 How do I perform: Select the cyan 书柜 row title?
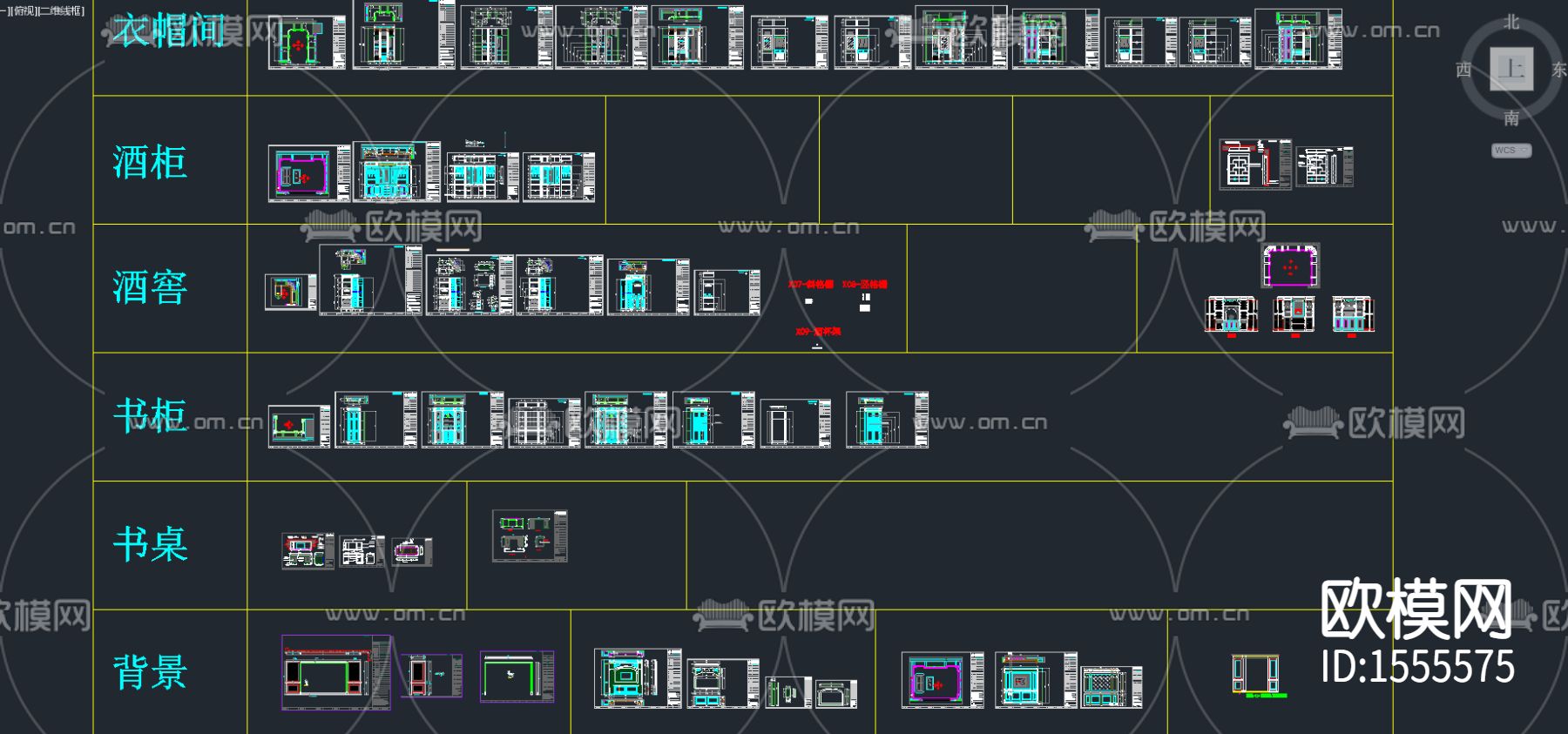point(150,415)
